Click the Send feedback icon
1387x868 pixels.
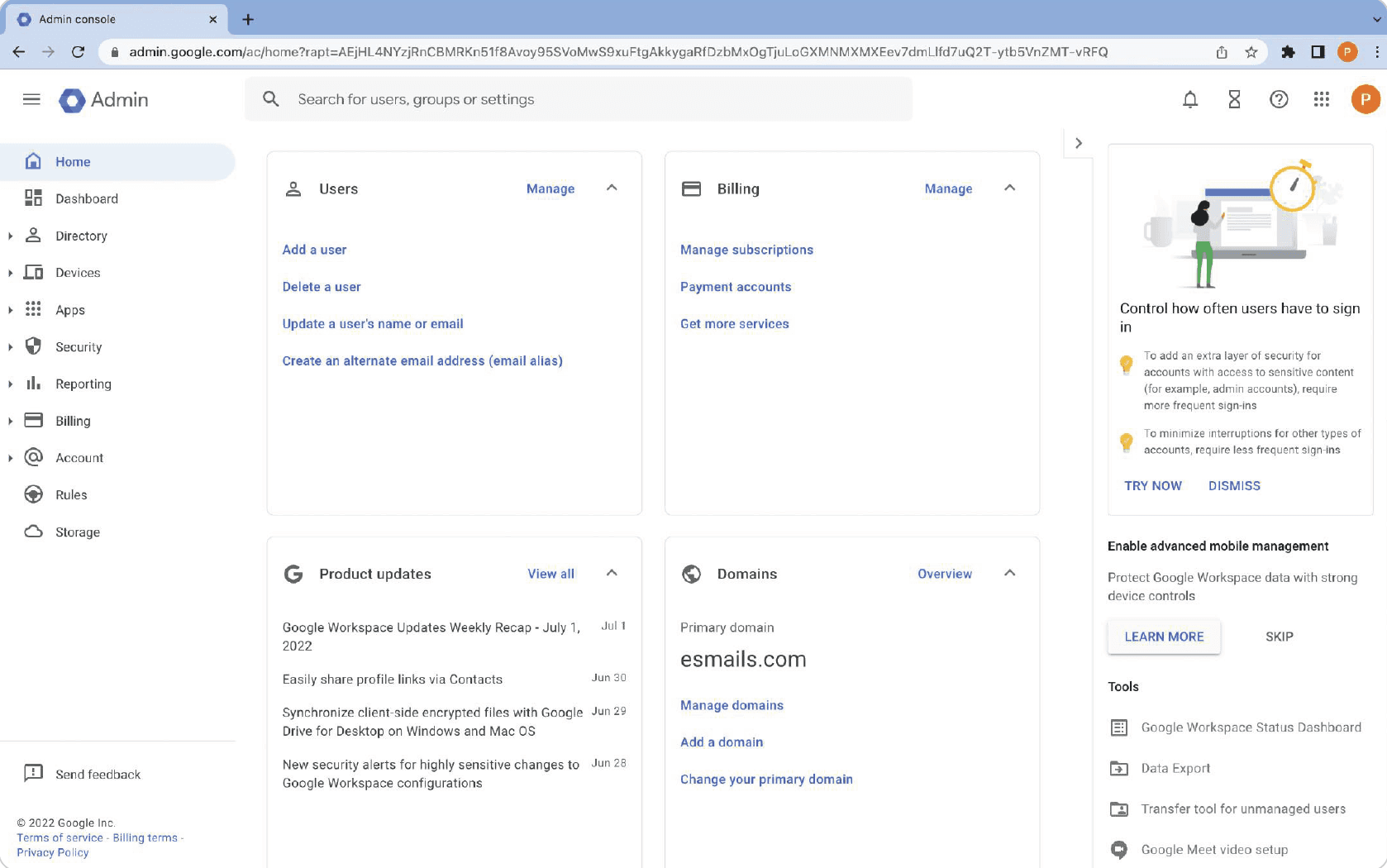[33, 774]
